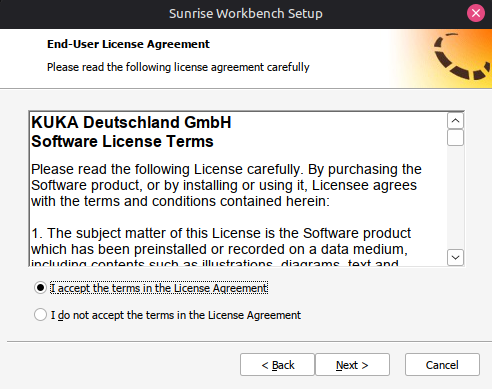
Task: Click the 'KUKA Deutschland GmbH' heading
Action: click(x=131, y=122)
